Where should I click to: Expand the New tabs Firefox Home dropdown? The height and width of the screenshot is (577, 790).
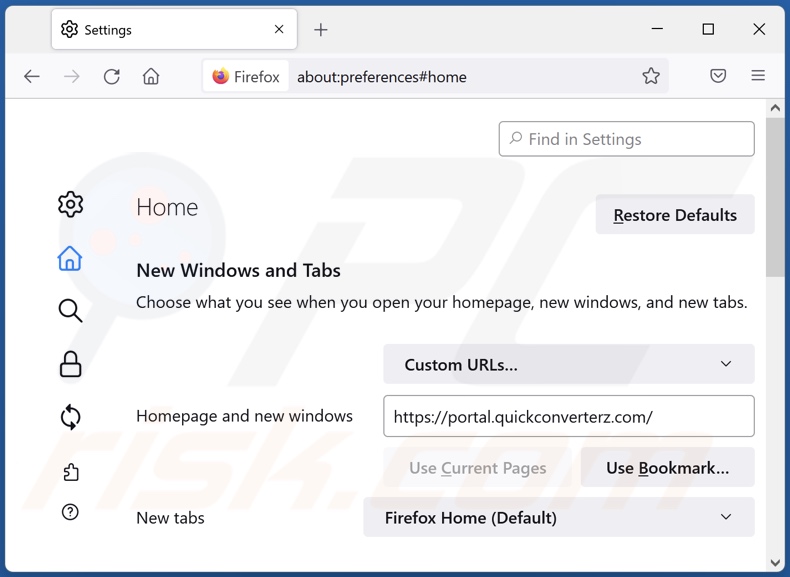click(x=558, y=518)
